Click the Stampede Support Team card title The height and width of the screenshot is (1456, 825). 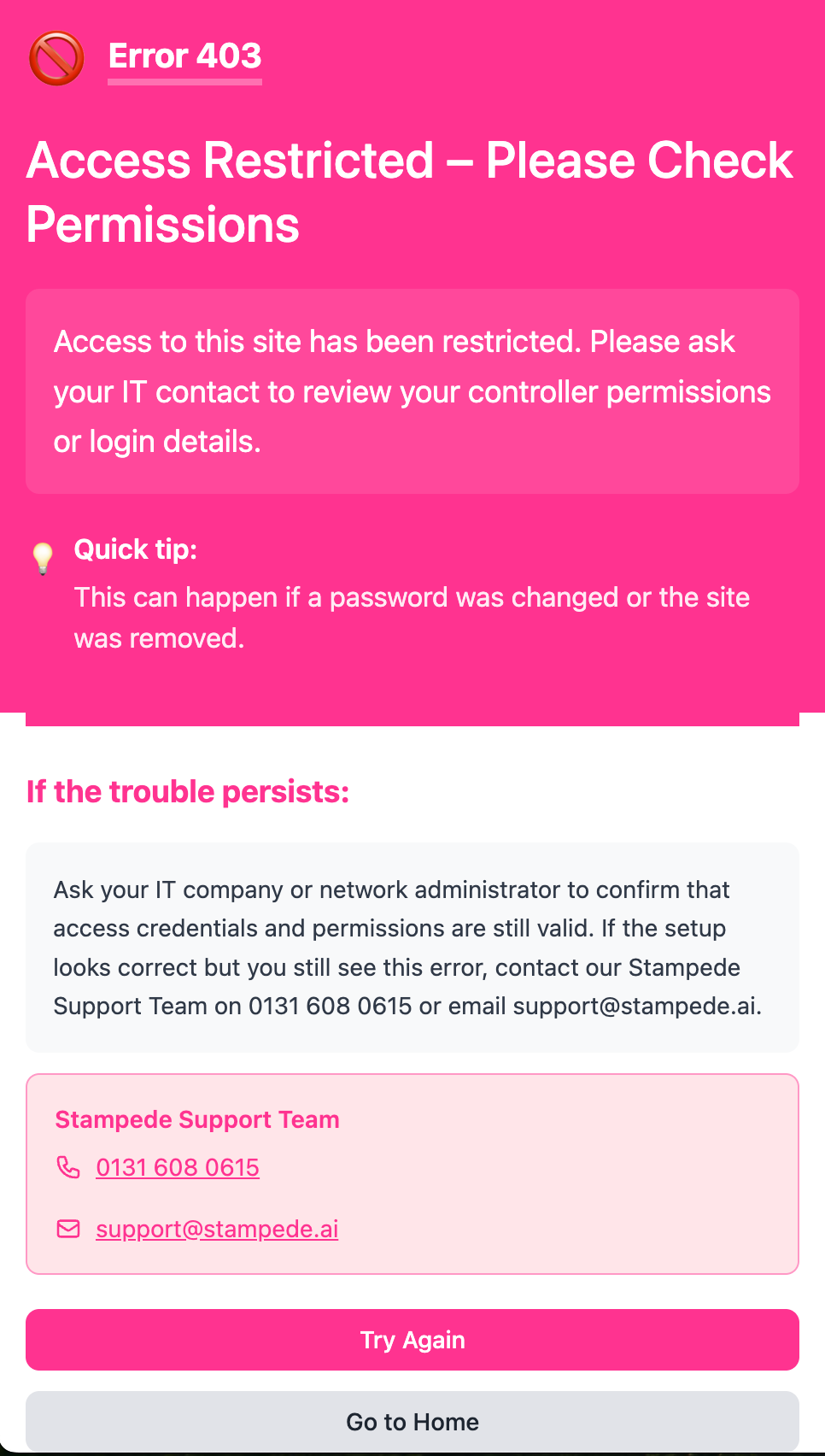click(x=197, y=1119)
